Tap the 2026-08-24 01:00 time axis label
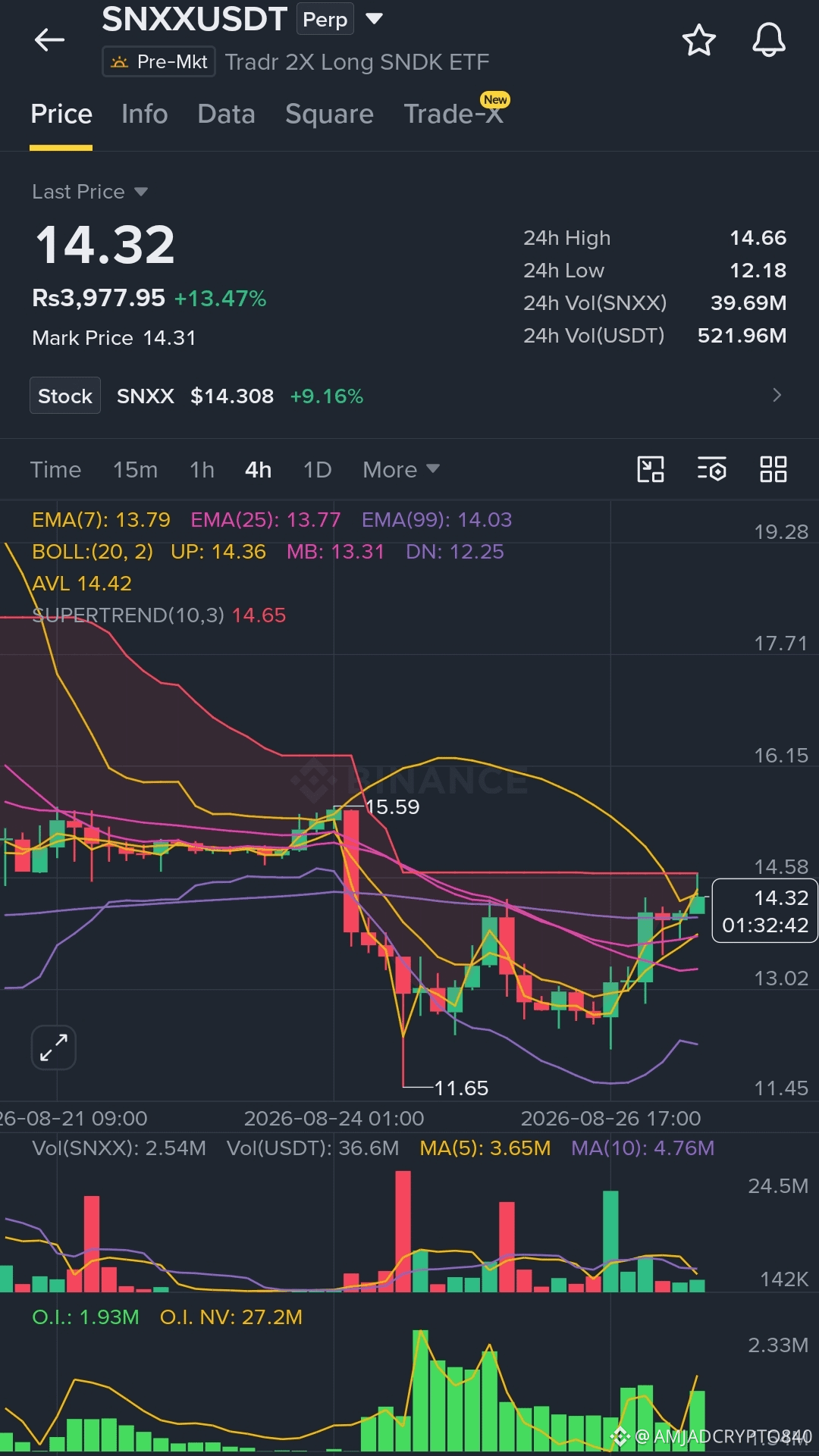 point(334,1119)
